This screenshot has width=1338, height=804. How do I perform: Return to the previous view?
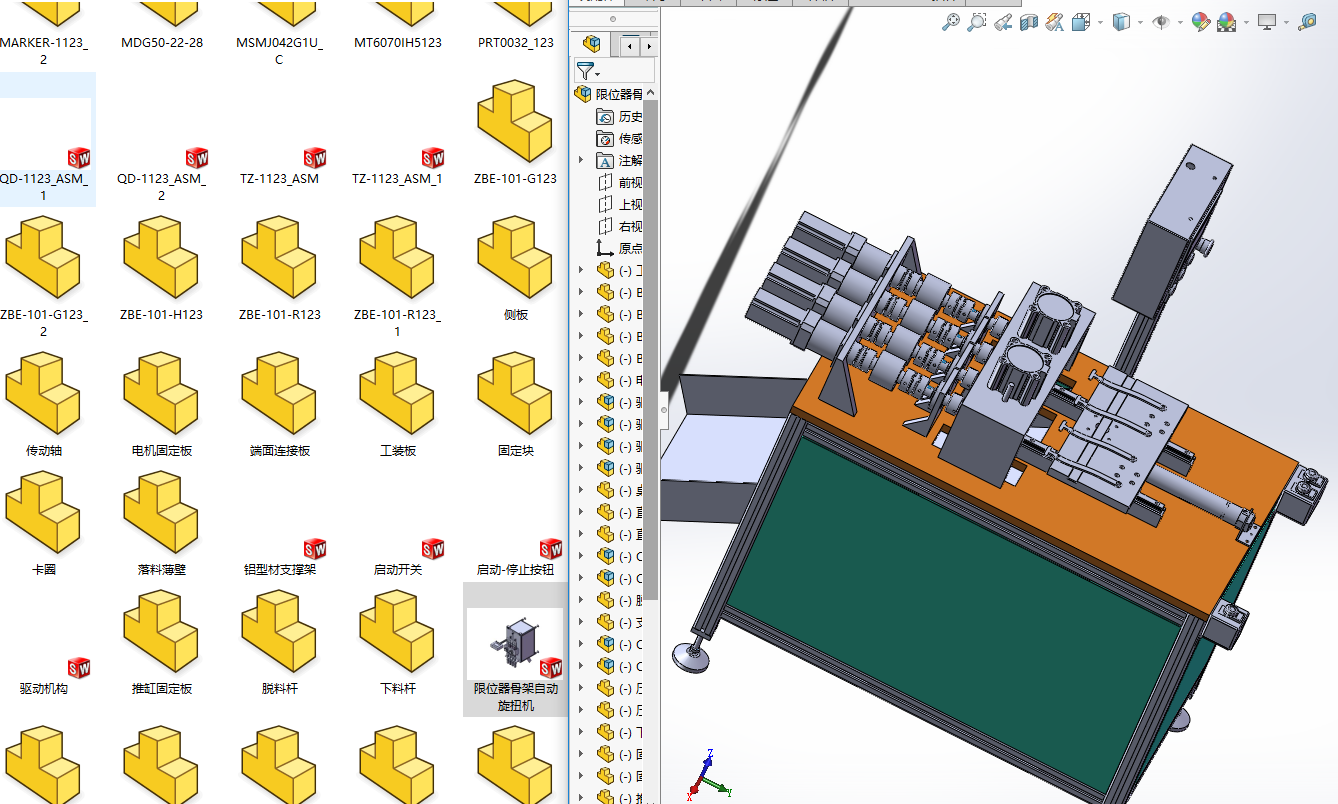(1003, 22)
